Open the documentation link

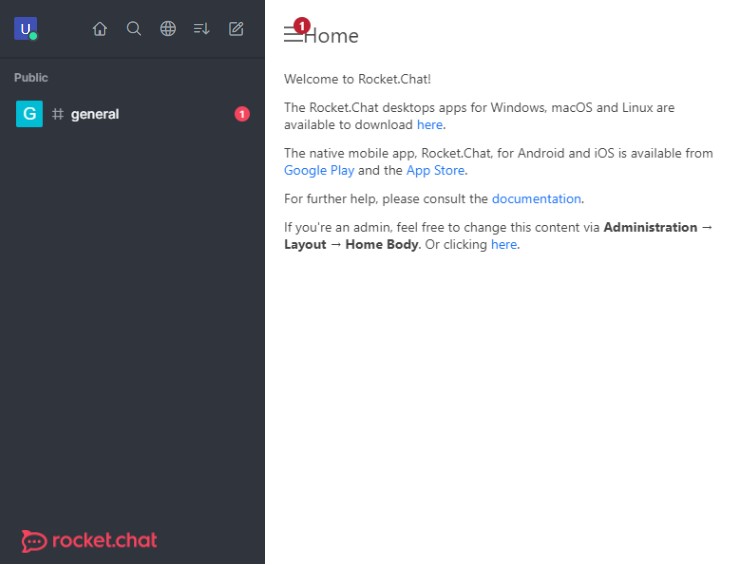[x=536, y=199]
